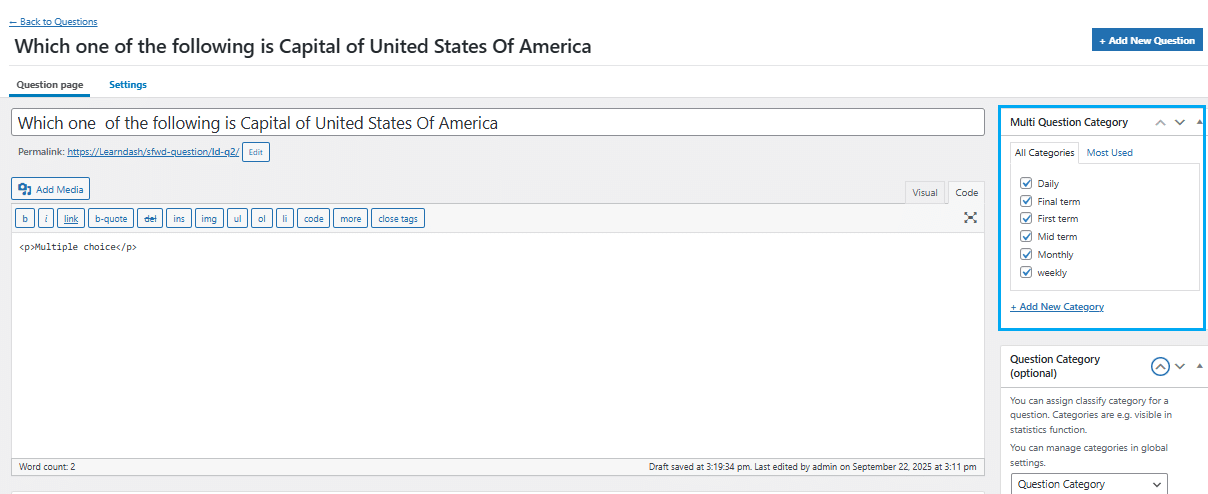Insert image with the img quicktag
Screen dimensions: 1208x494
(209, 218)
